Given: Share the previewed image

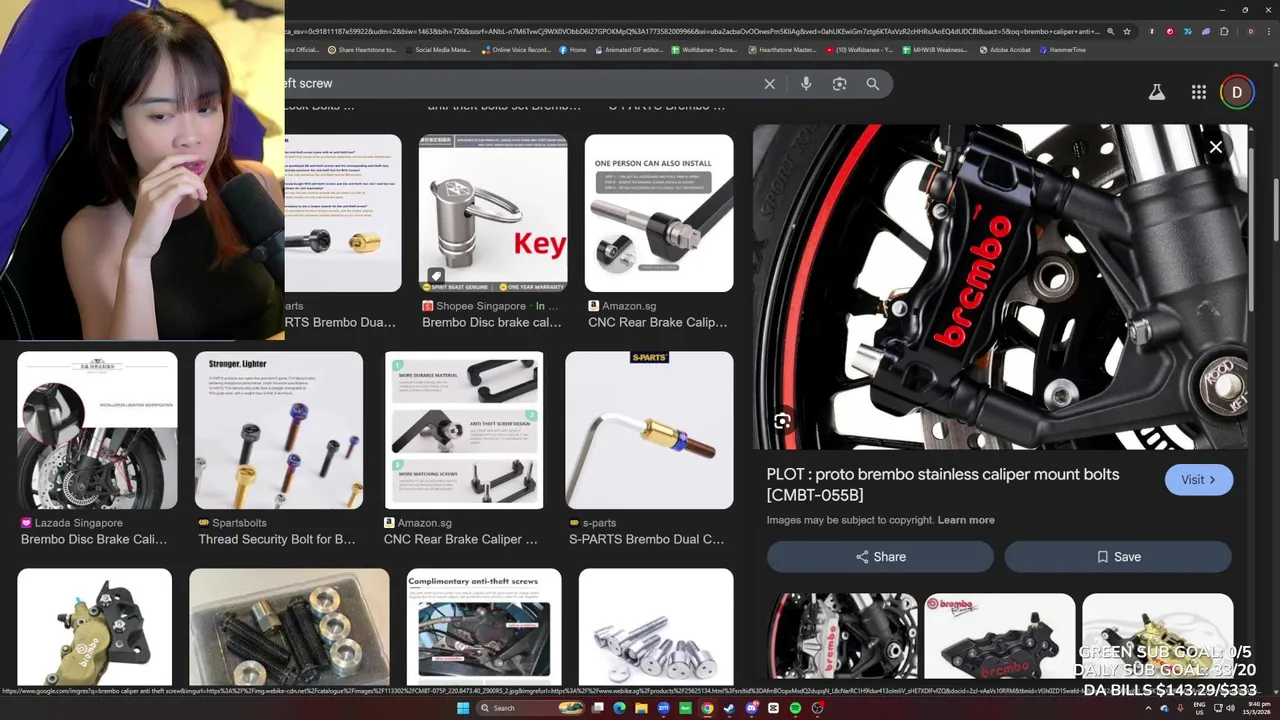Looking at the screenshot, I should (880, 557).
